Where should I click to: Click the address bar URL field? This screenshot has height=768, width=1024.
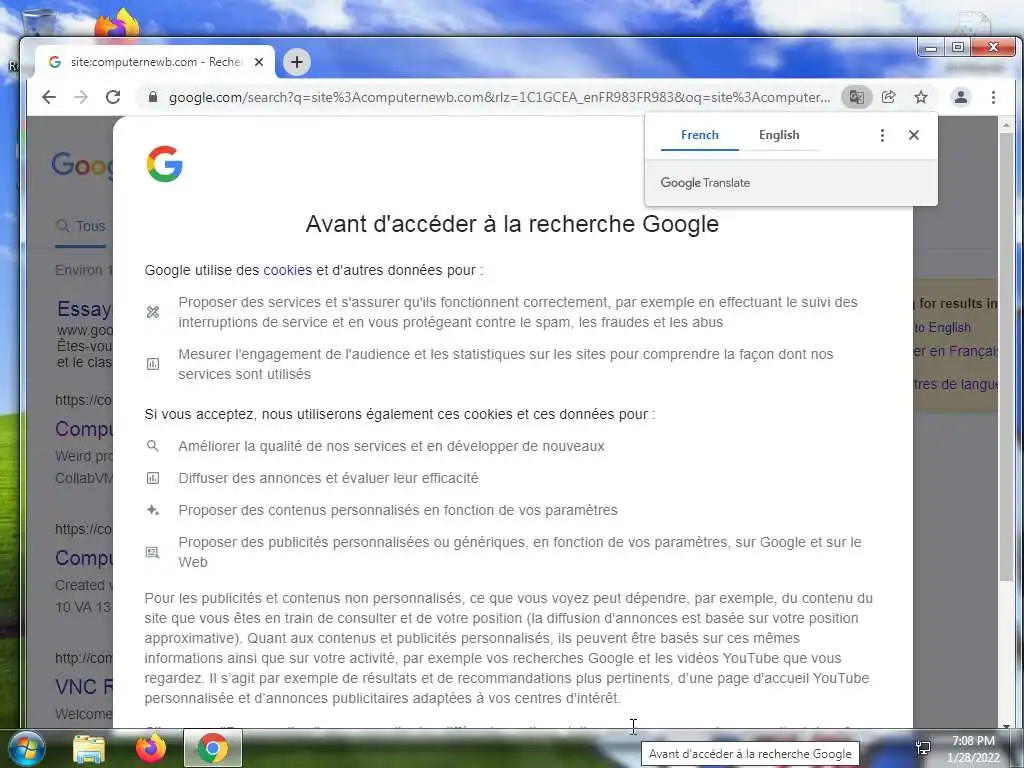pyautogui.click(x=500, y=97)
